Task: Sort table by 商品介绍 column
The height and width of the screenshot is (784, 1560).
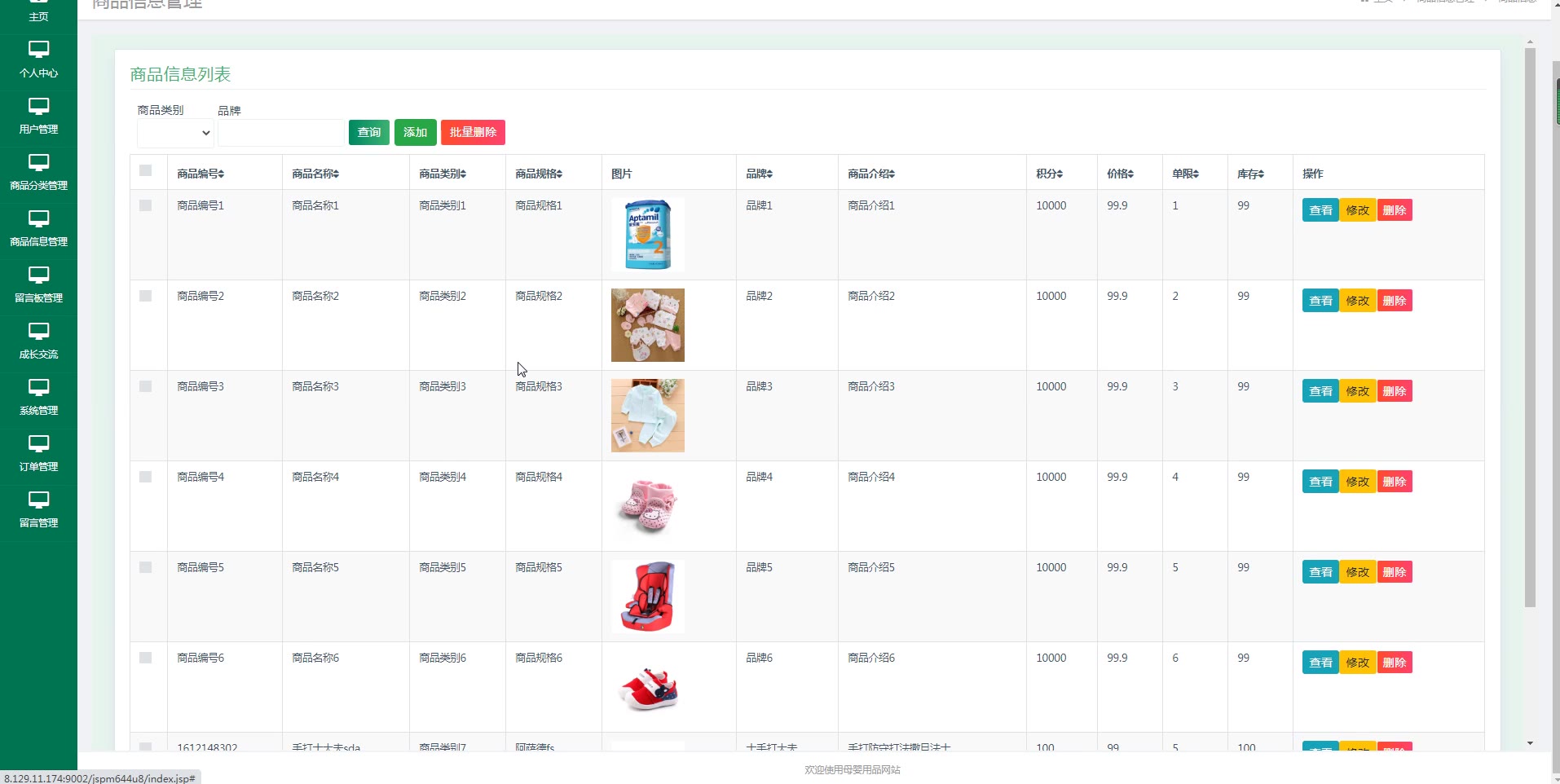Action: [871, 174]
